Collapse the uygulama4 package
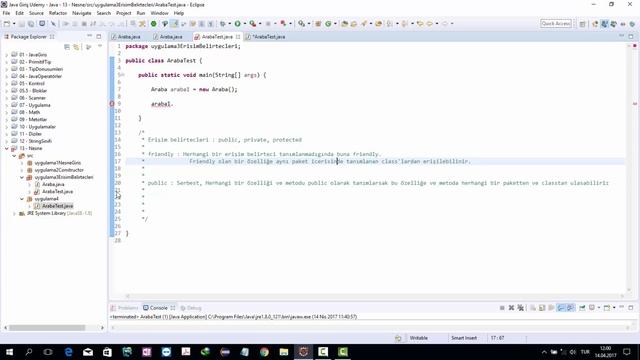The width and height of the screenshot is (640, 360). 22,199
